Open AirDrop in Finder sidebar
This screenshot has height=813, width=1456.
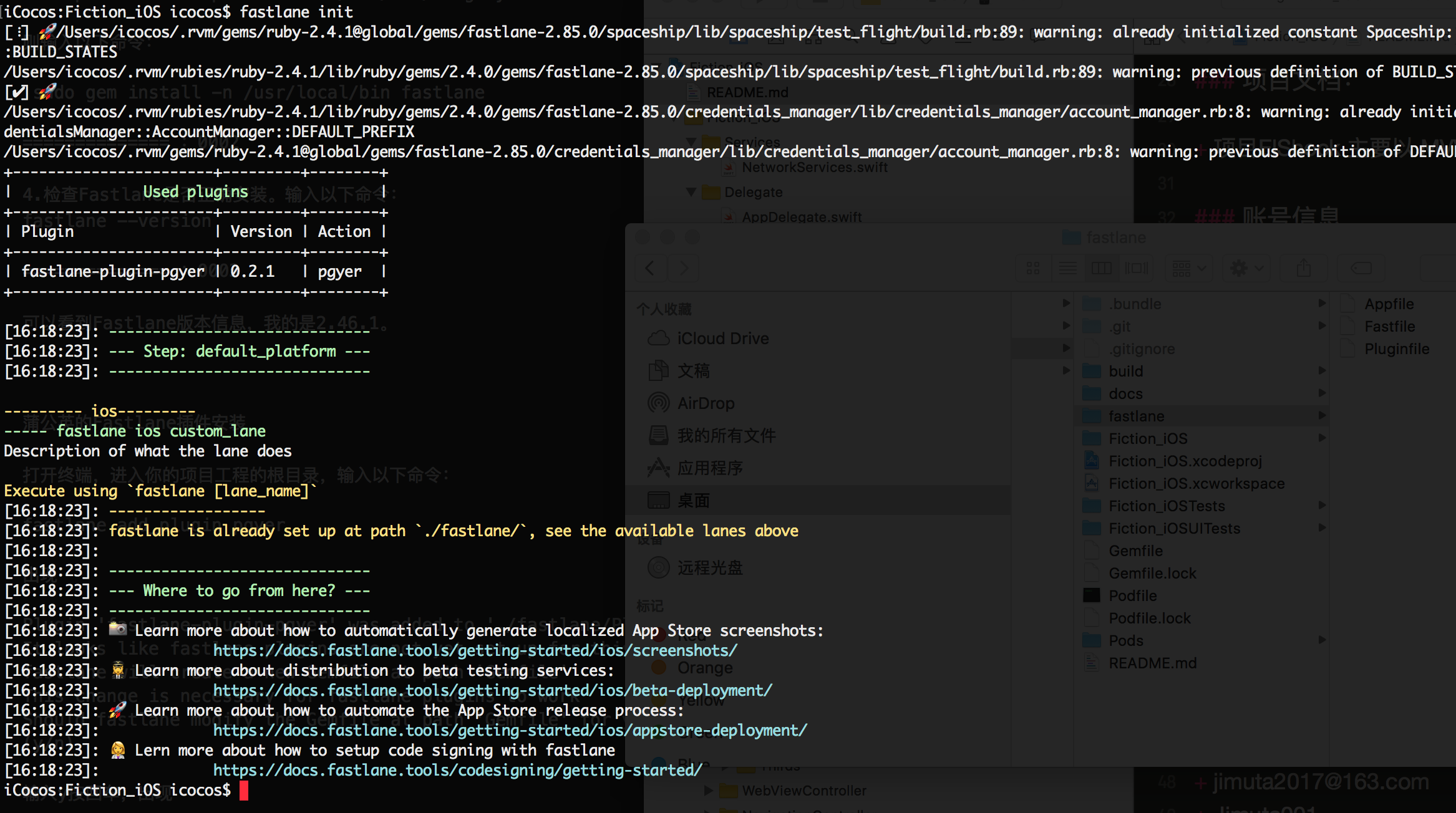point(706,403)
